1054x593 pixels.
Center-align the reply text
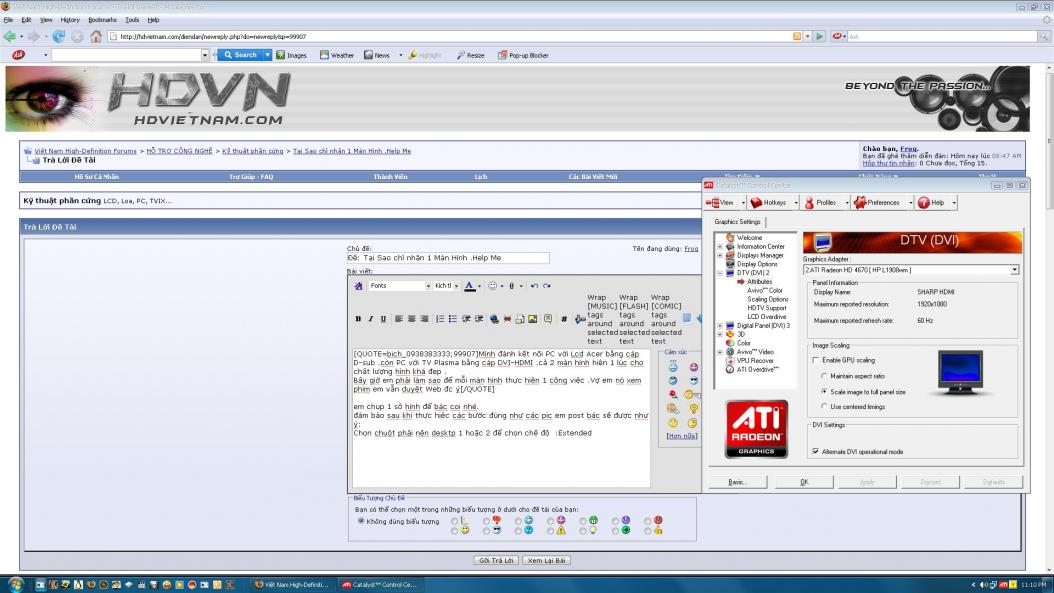pos(411,319)
